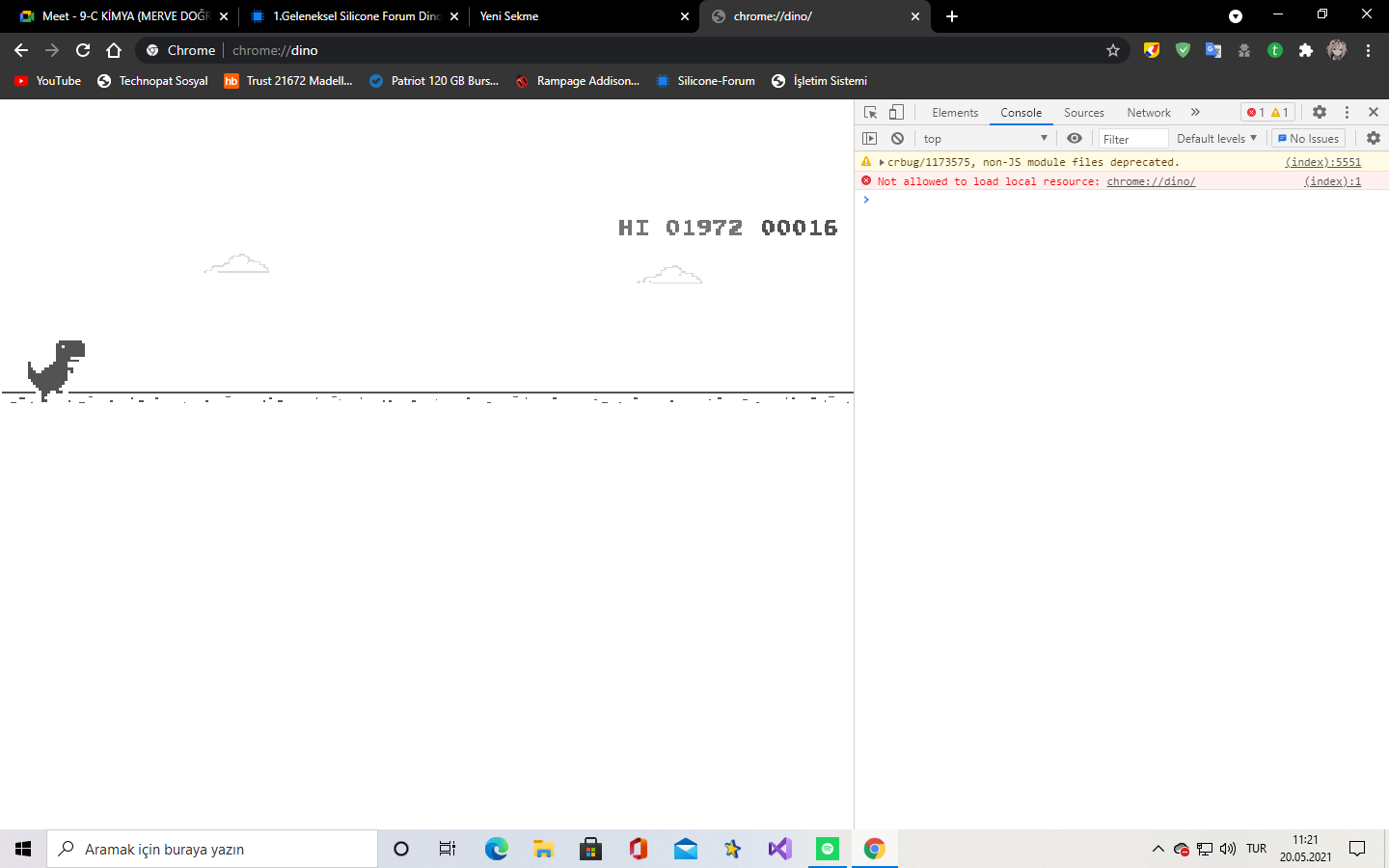Open the Technopat Sosyal bookmark
Image resolution: width=1389 pixels, height=868 pixels.
point(152,81)
